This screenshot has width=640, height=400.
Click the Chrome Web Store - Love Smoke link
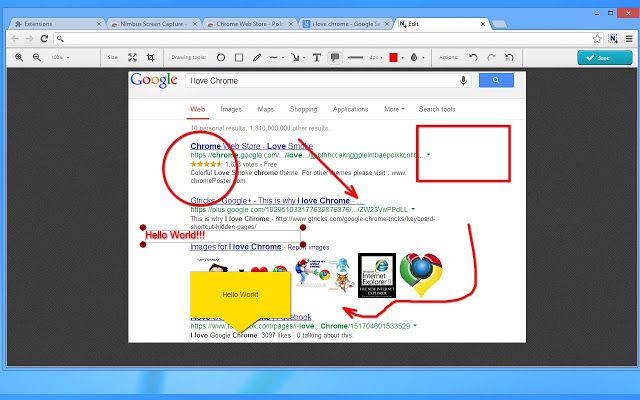(x=252, y=146)
